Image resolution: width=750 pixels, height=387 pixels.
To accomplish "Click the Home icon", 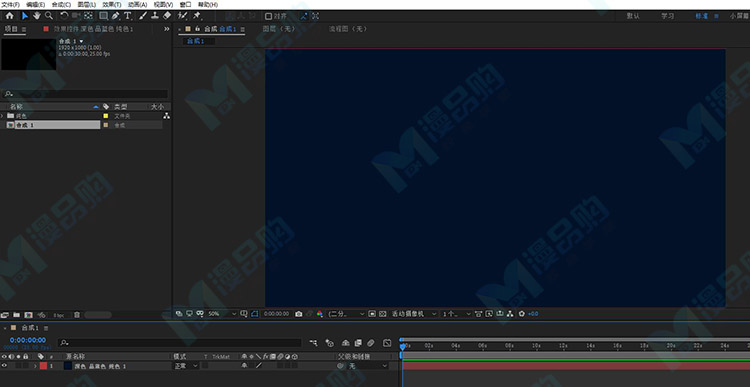I will pos(10,16).
